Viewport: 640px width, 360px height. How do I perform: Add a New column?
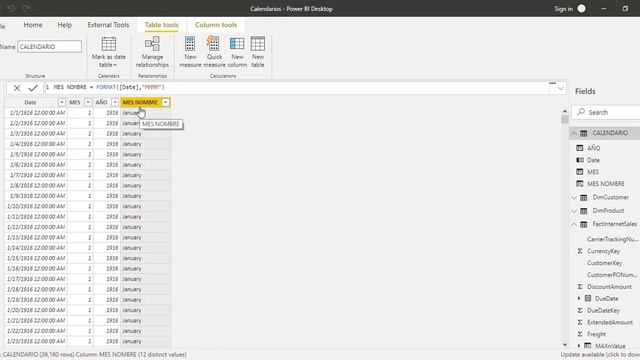click(237, 52)
